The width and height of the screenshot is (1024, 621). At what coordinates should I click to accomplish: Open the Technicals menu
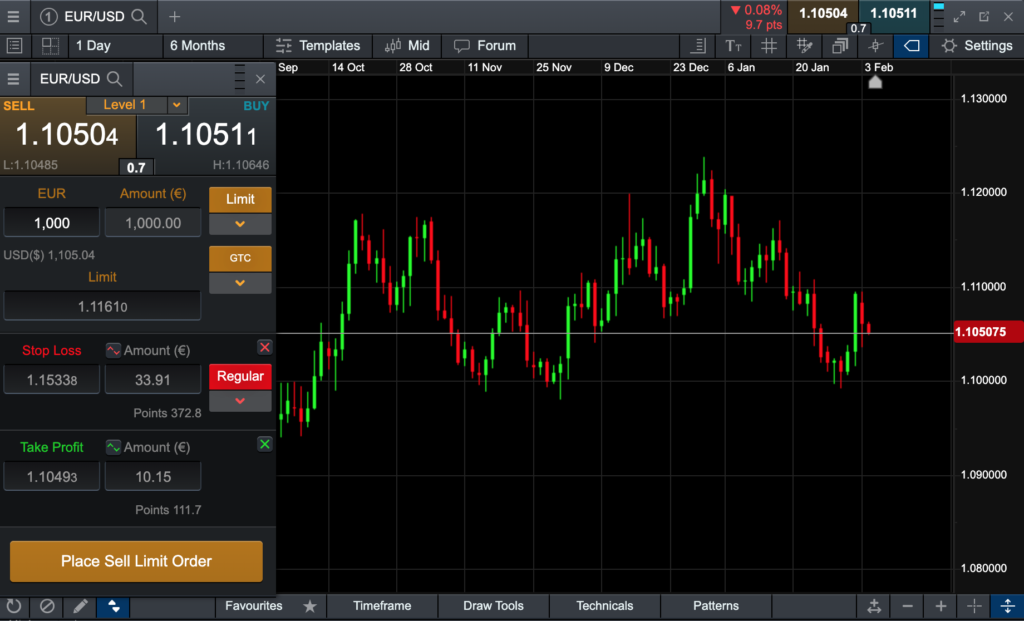pyautogui.click(x=604, y=606)
